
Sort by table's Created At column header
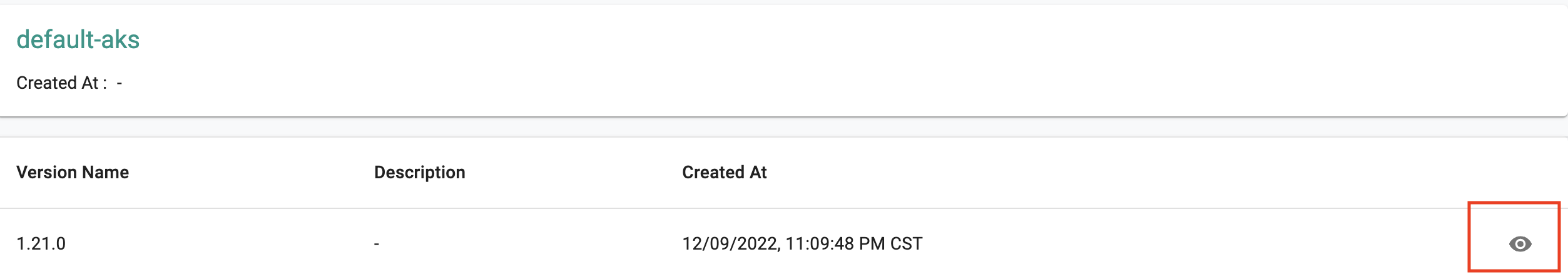(x=725, y=173)
